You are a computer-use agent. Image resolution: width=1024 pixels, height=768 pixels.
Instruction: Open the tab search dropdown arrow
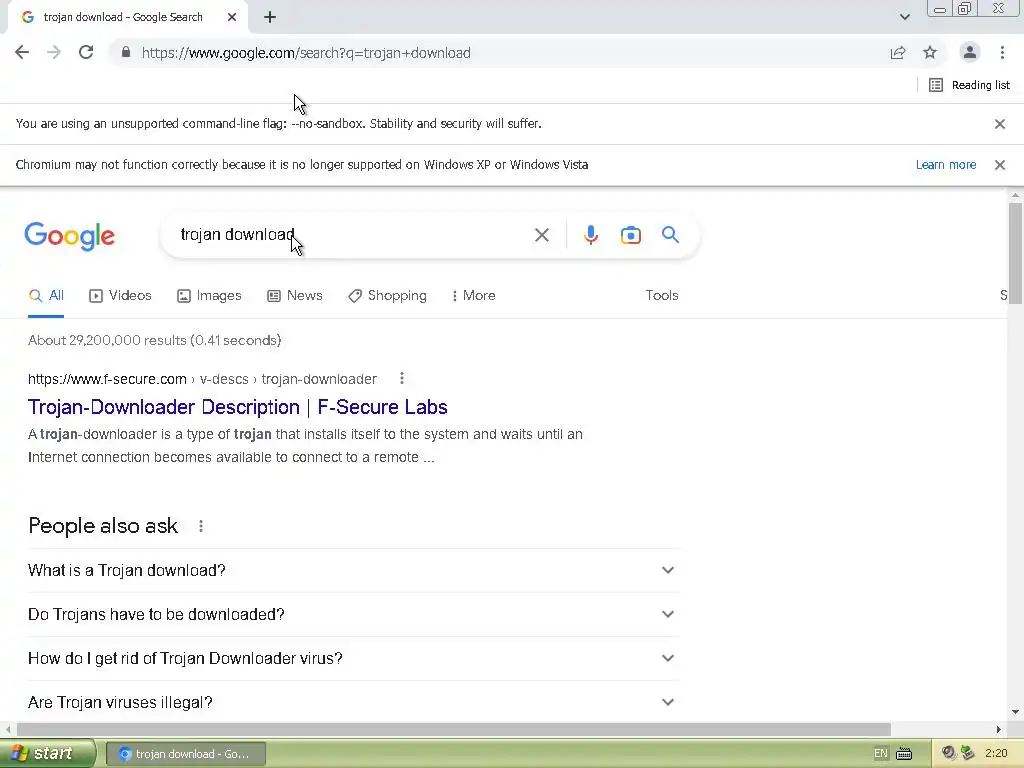tap(904, 17)
